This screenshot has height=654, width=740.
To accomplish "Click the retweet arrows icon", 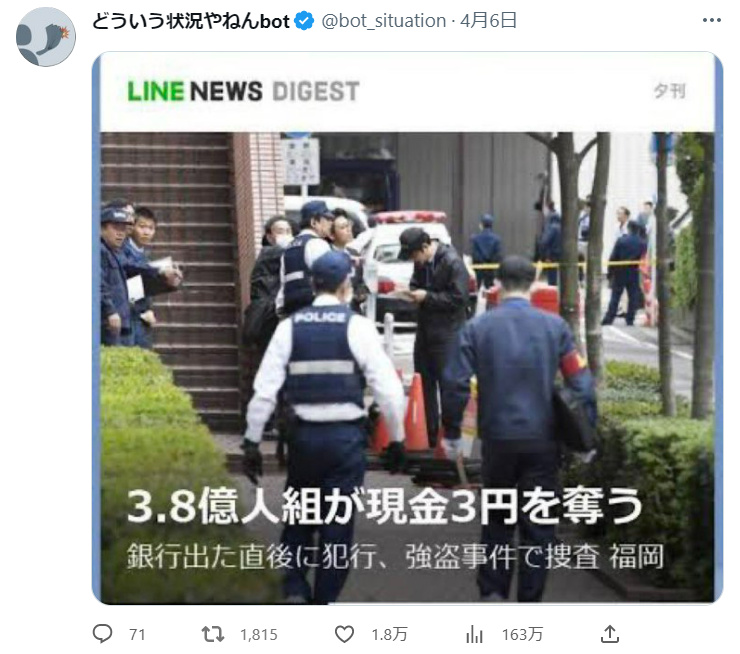I will coord(213,634).
